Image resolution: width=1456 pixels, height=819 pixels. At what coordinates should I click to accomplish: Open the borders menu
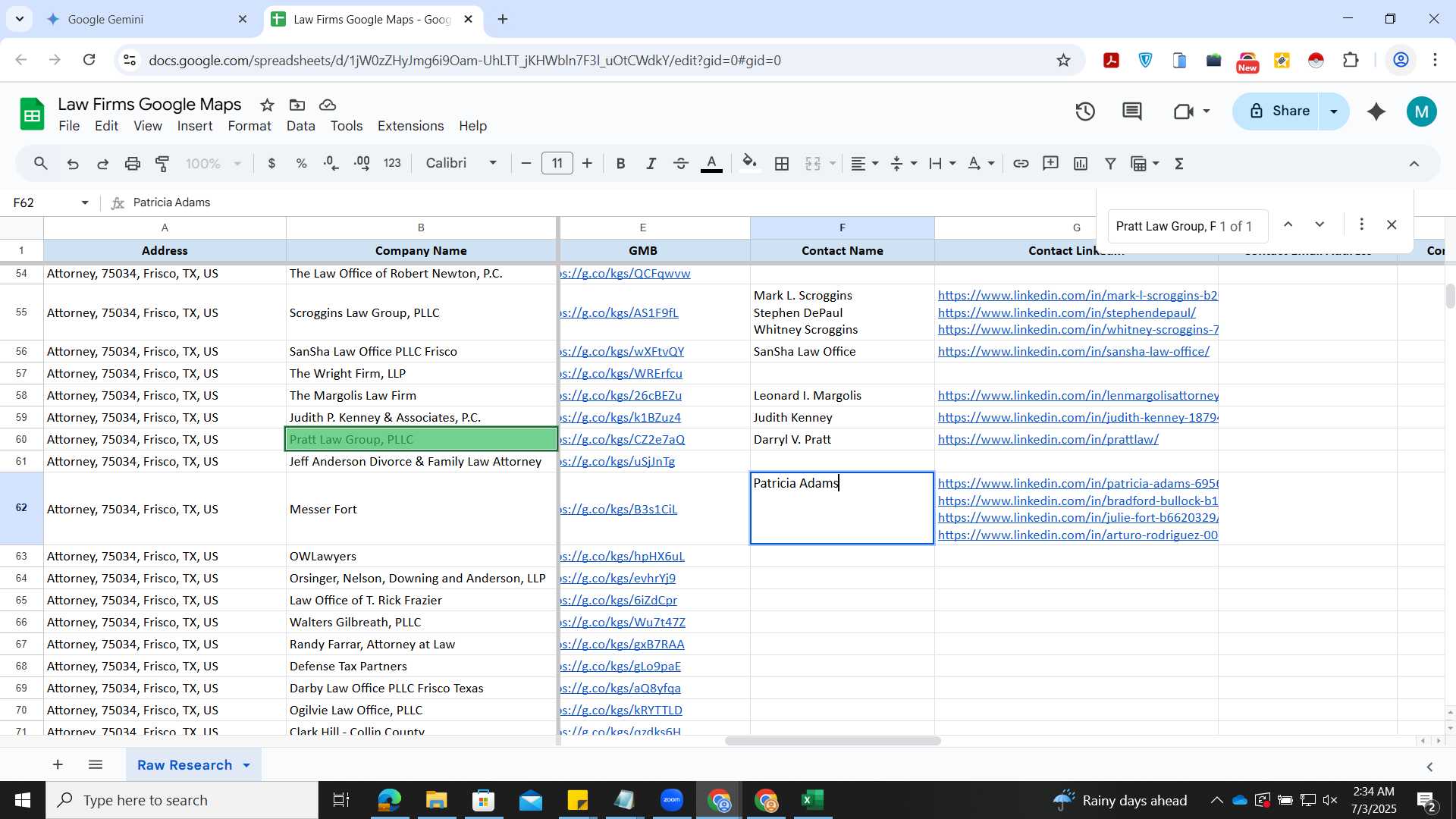782,163
